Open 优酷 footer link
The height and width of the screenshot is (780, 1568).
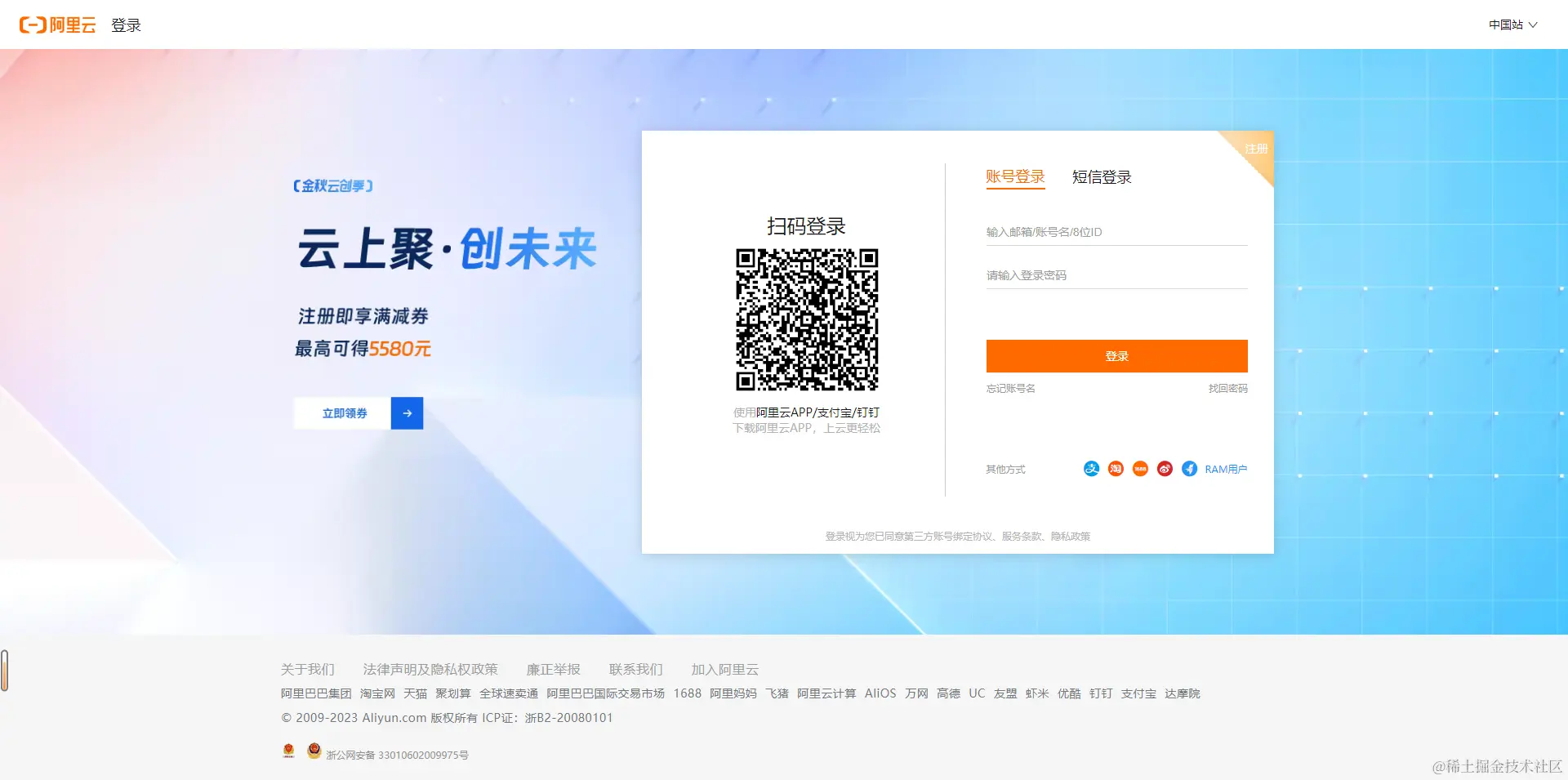(1069, 693)
